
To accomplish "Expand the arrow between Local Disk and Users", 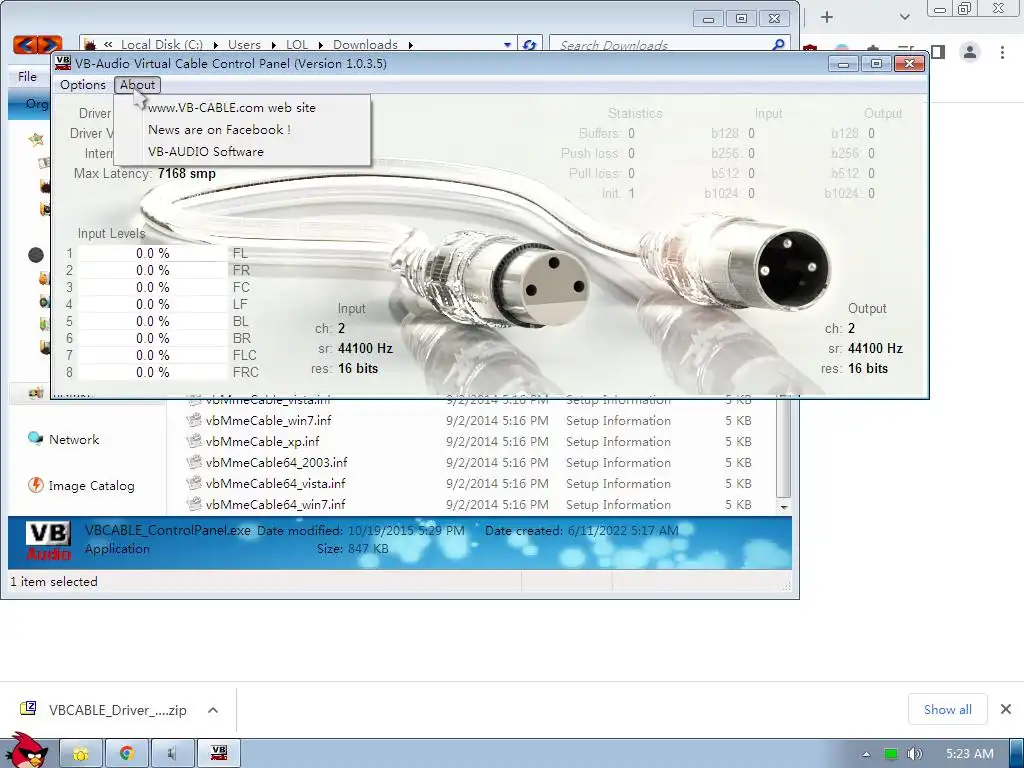I will (216, 44).
